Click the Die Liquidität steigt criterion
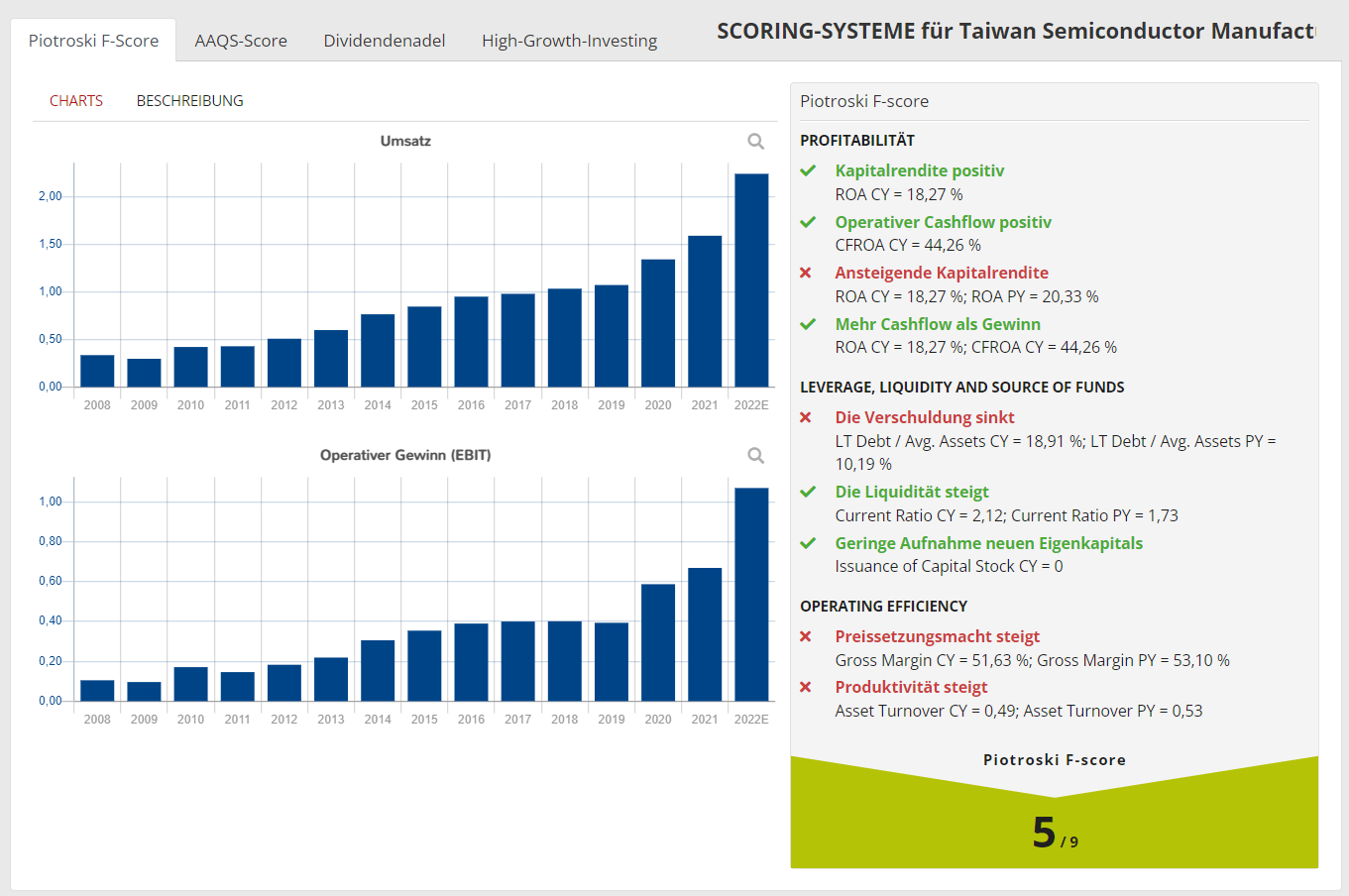The image size is (1349, 896). 912,492
